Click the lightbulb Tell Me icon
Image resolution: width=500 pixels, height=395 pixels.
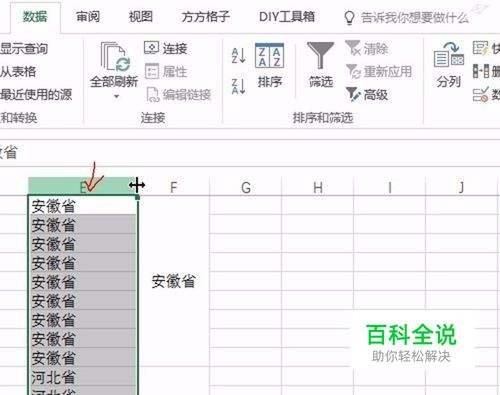(349, 18)
